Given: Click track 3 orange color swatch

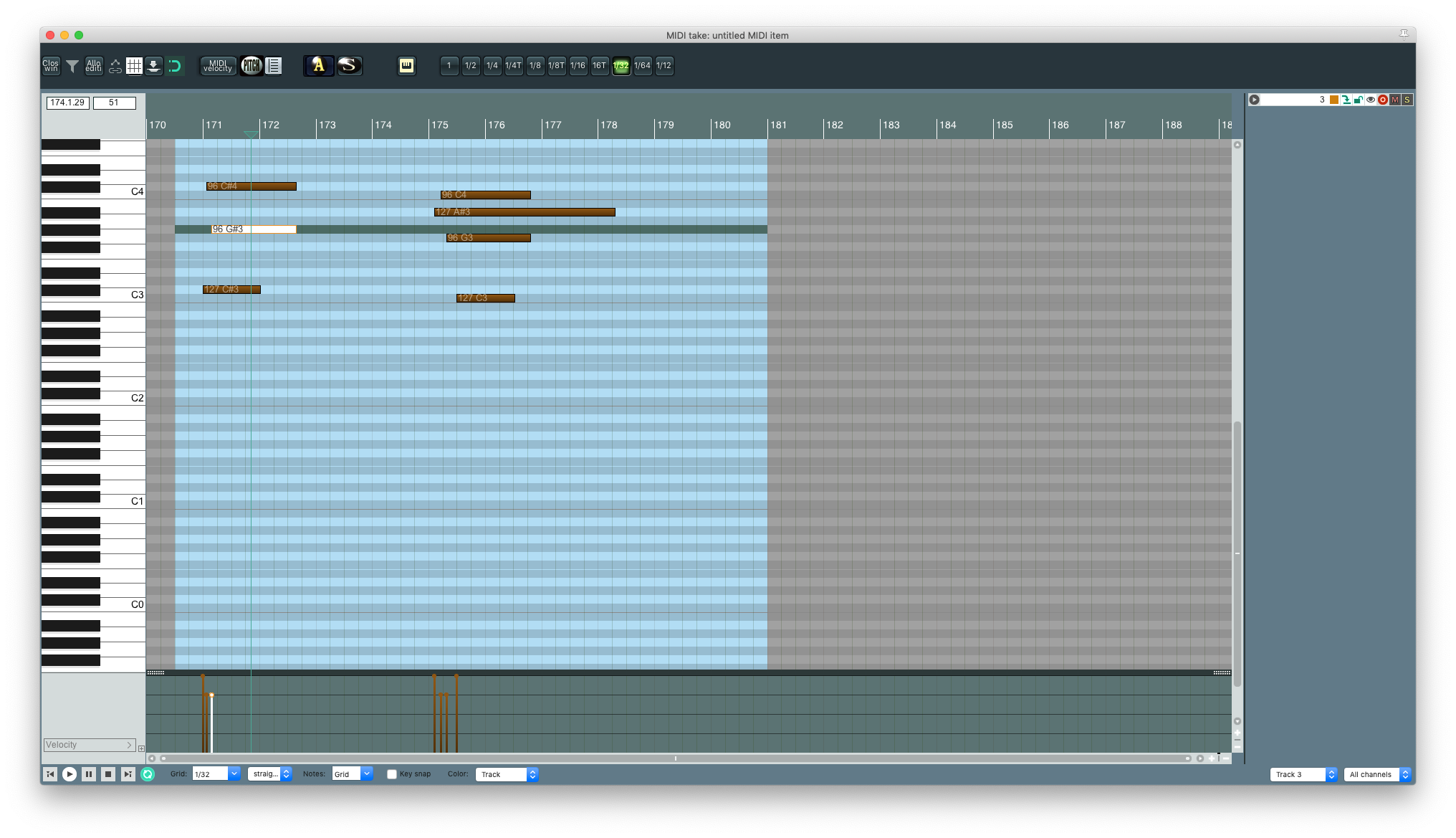Looking at the screenshot, I should click(1333, 100).
